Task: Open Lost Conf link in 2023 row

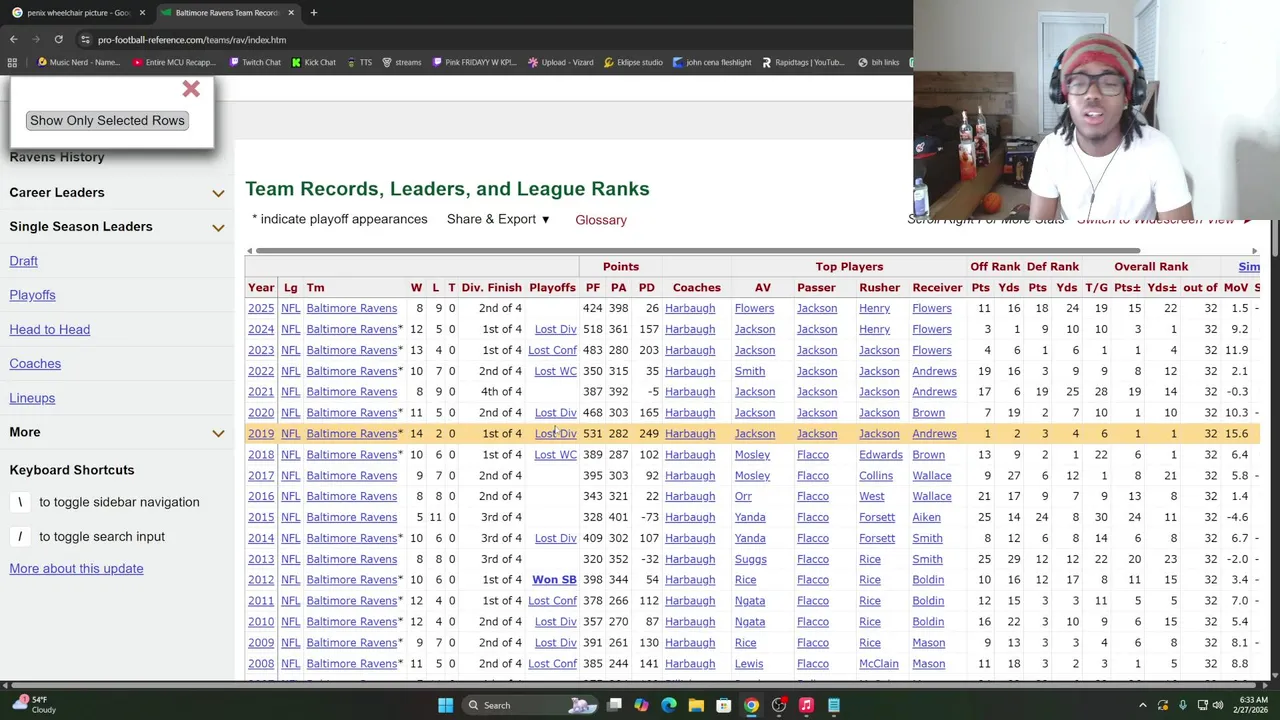Action: click(x=552, y=350)
